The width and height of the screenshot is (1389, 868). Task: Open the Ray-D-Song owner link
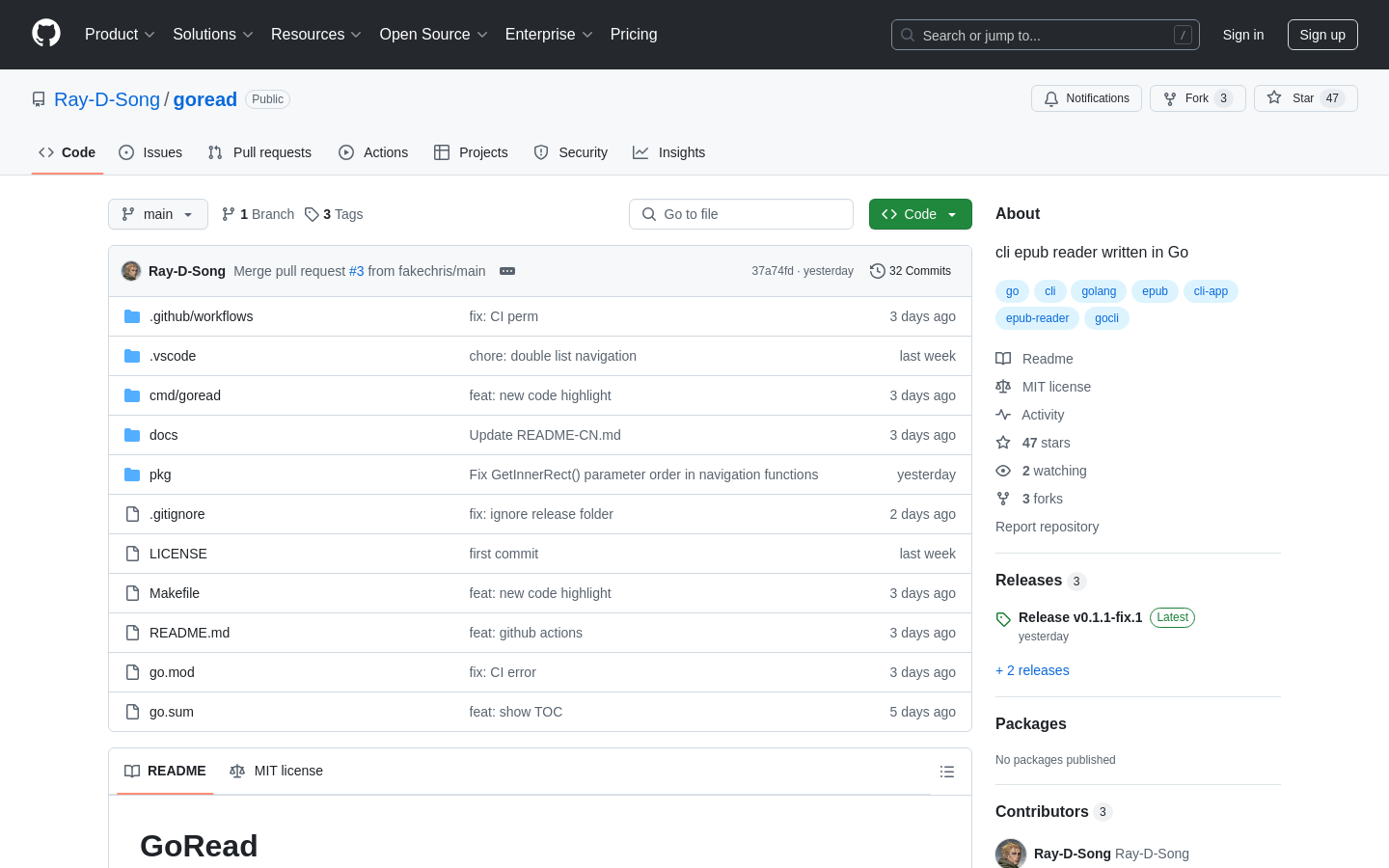point(107,99)
